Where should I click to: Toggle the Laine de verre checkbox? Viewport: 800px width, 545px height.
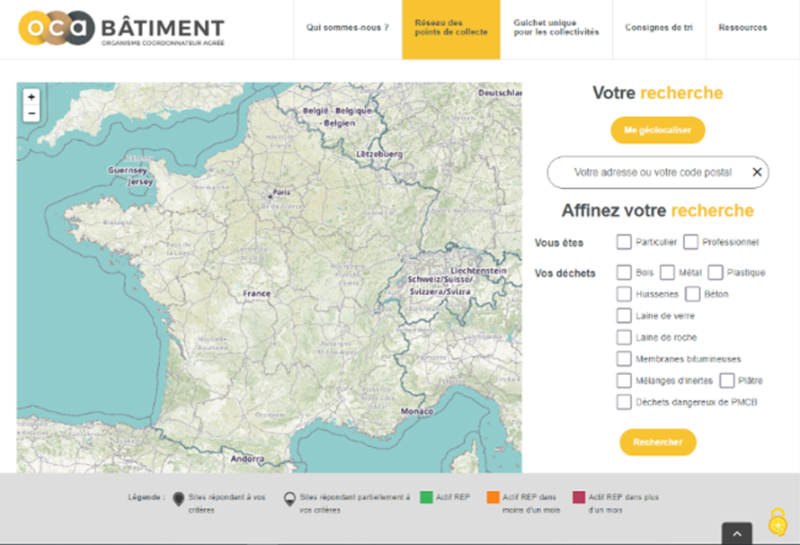tap(624, 316)
